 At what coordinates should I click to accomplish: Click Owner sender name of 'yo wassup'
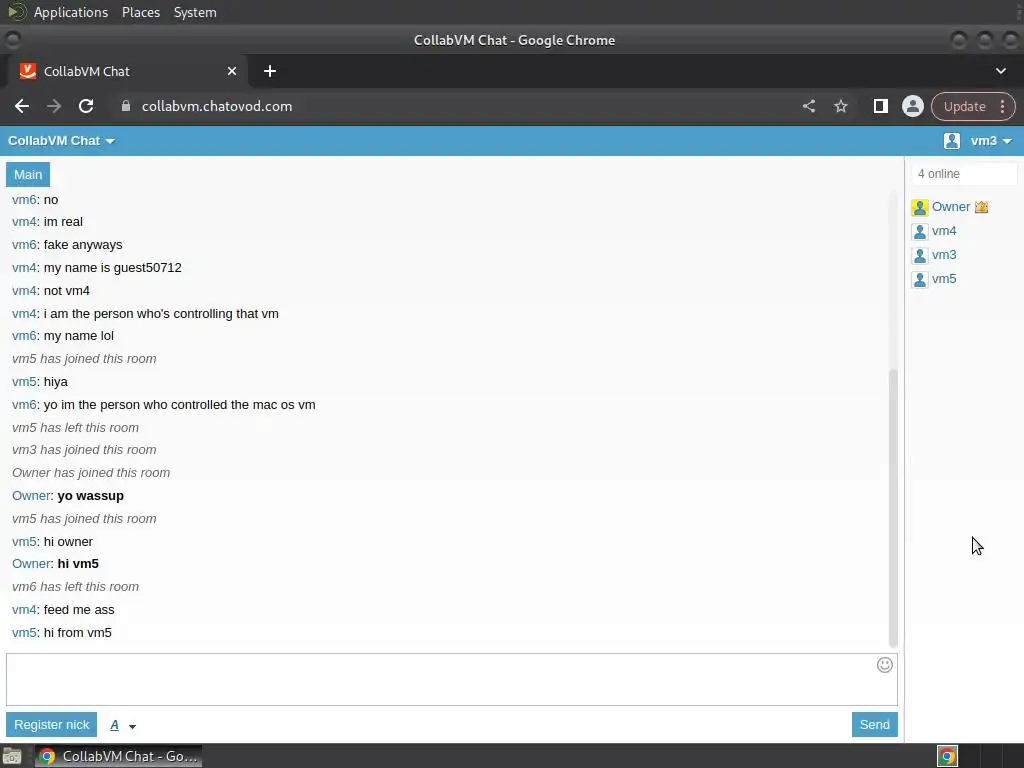point(31,496)
